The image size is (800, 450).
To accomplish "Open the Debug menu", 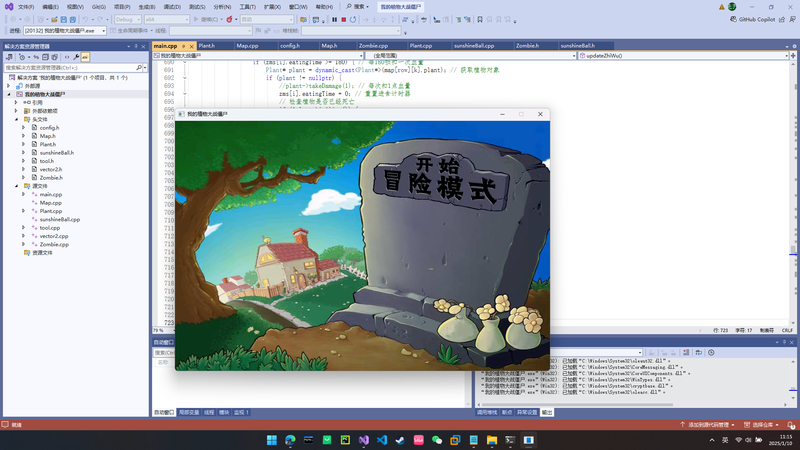I will click(x=172, y=7).
